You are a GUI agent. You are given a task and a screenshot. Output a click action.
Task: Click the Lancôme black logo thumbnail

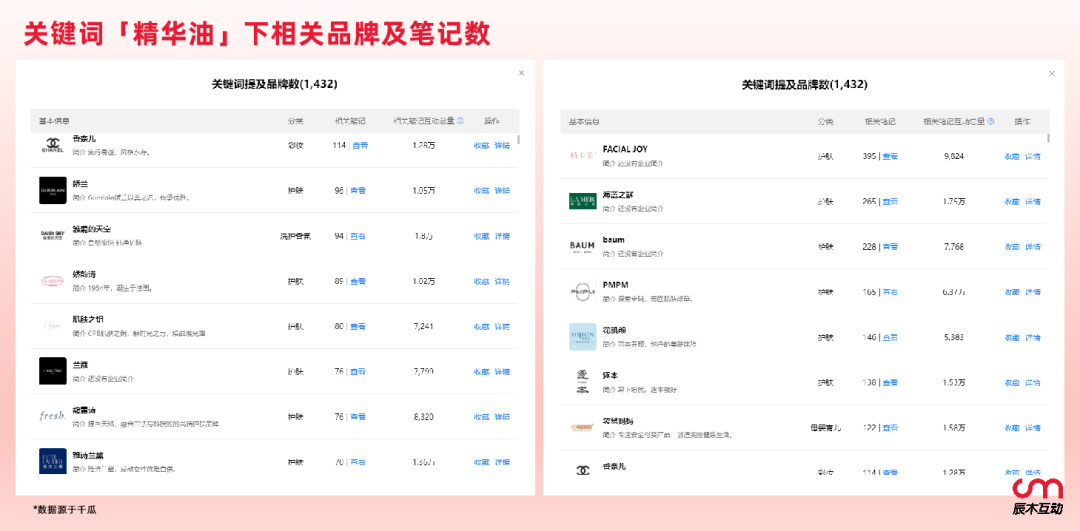(53, 371)
